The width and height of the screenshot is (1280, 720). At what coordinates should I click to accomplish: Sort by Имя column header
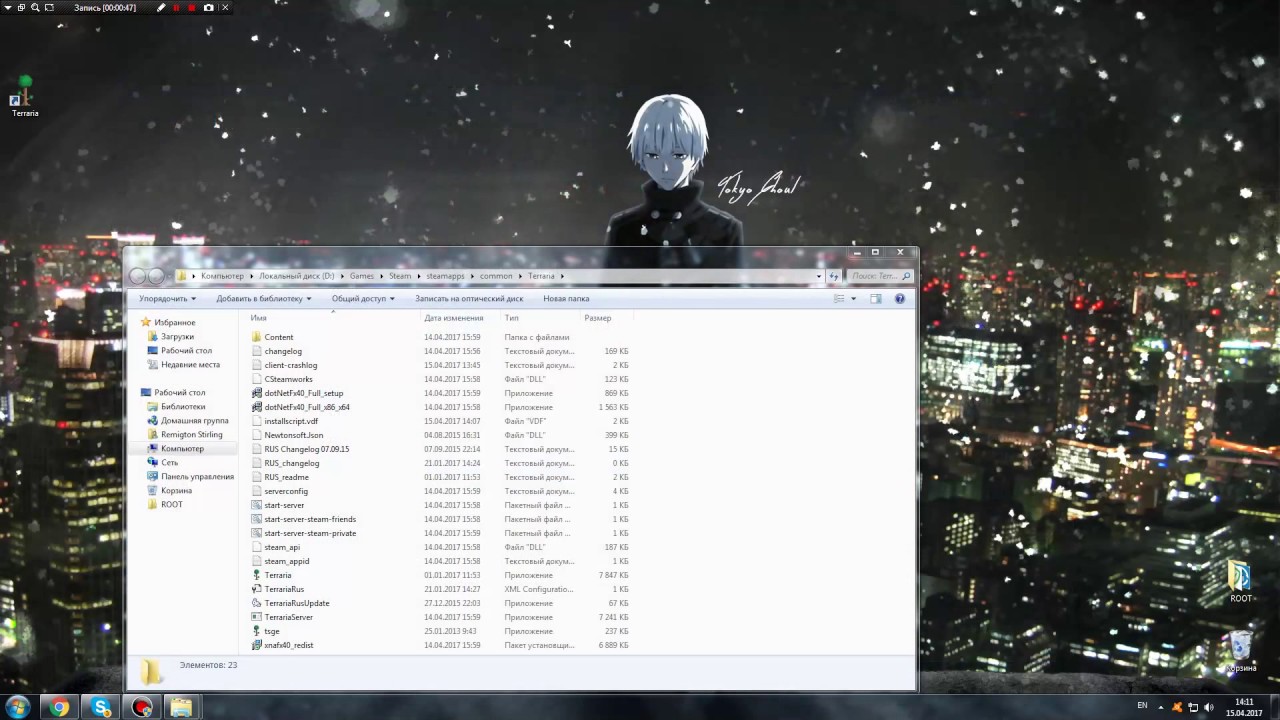click(x=334, y=318)
